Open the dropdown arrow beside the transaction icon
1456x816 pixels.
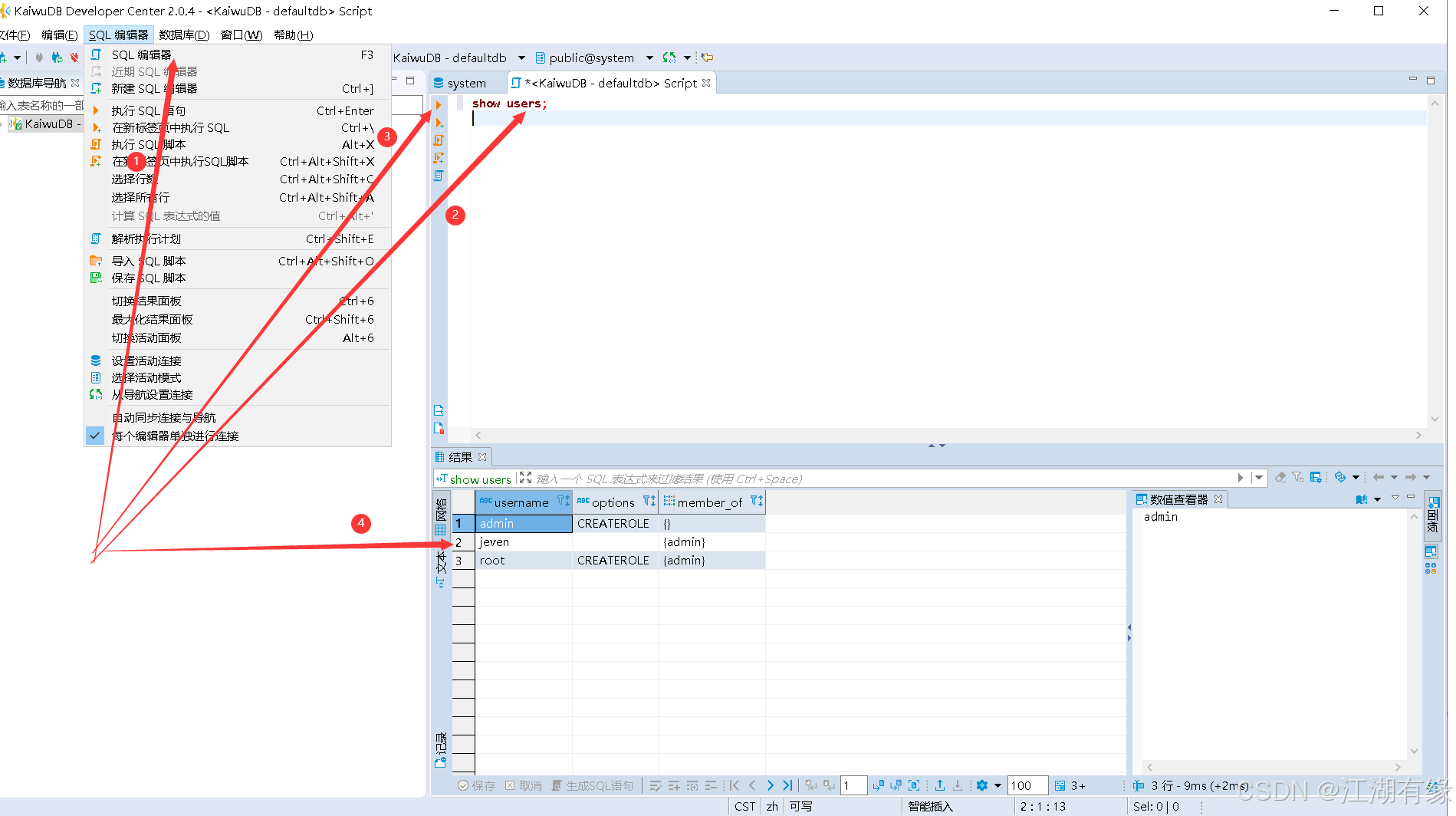coord(687,58)
